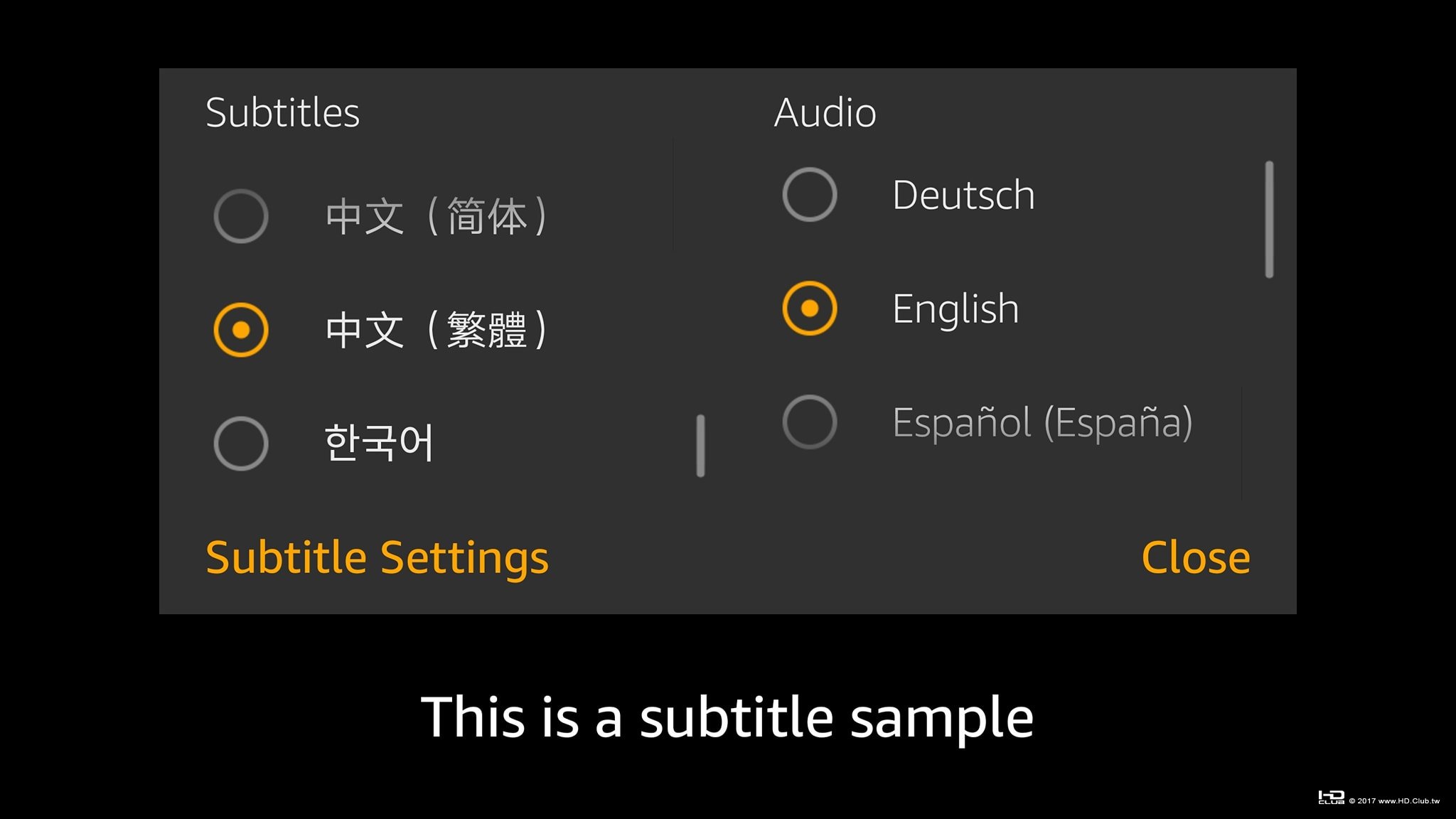
Task: Click the Audio list scrollbar thumb
Action: (1269, 220)
